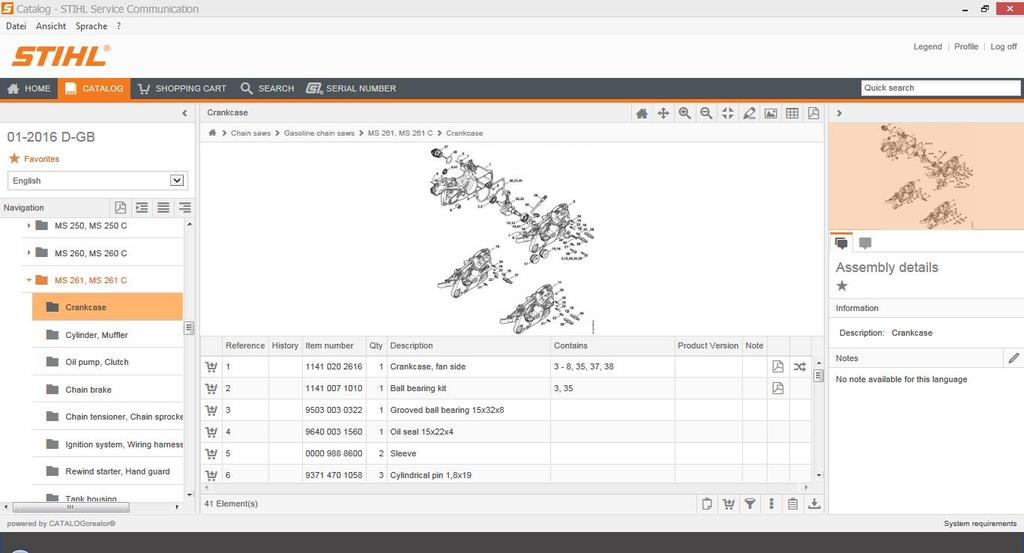Image resolution: width=1024 pixels, height=553 pixels.
Task: Add Sleeve to shopping cart
Action: pyautogui.click(x=211, y=454)
